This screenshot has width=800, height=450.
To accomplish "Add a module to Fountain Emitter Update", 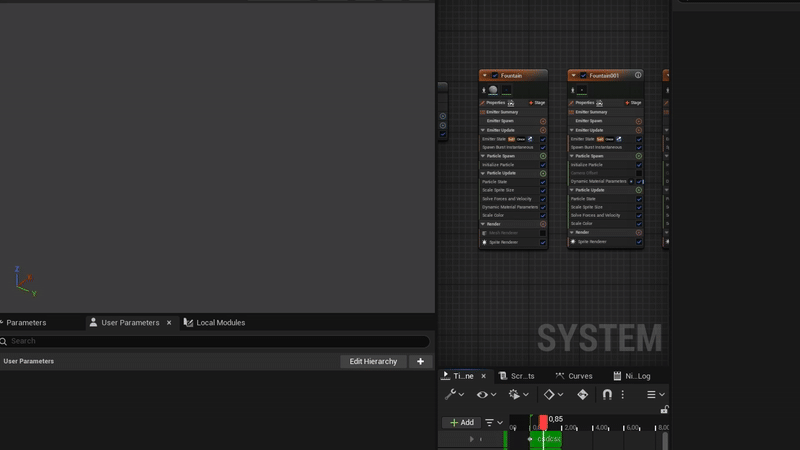I will [x=543, y=130].
